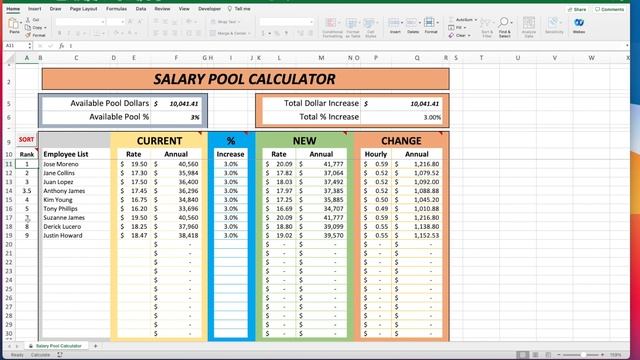The image size is (640, 360).
Task: Toggle Bold formatting
Action: point(60,33)
